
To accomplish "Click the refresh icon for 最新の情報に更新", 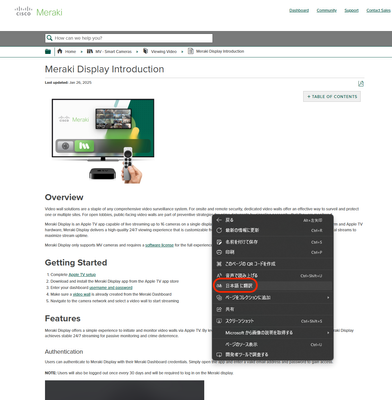I will (x=219, y=230).
